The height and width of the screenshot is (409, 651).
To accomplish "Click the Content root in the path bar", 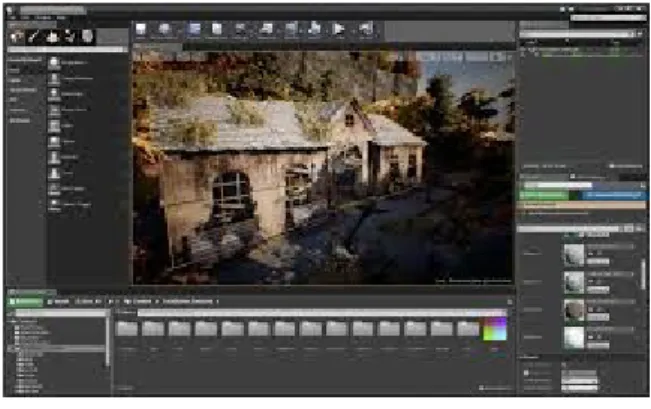I will (140, 301).
